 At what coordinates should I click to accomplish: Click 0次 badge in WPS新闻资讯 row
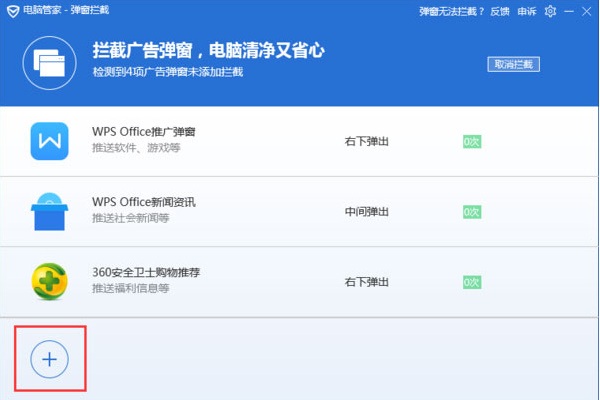472,212
